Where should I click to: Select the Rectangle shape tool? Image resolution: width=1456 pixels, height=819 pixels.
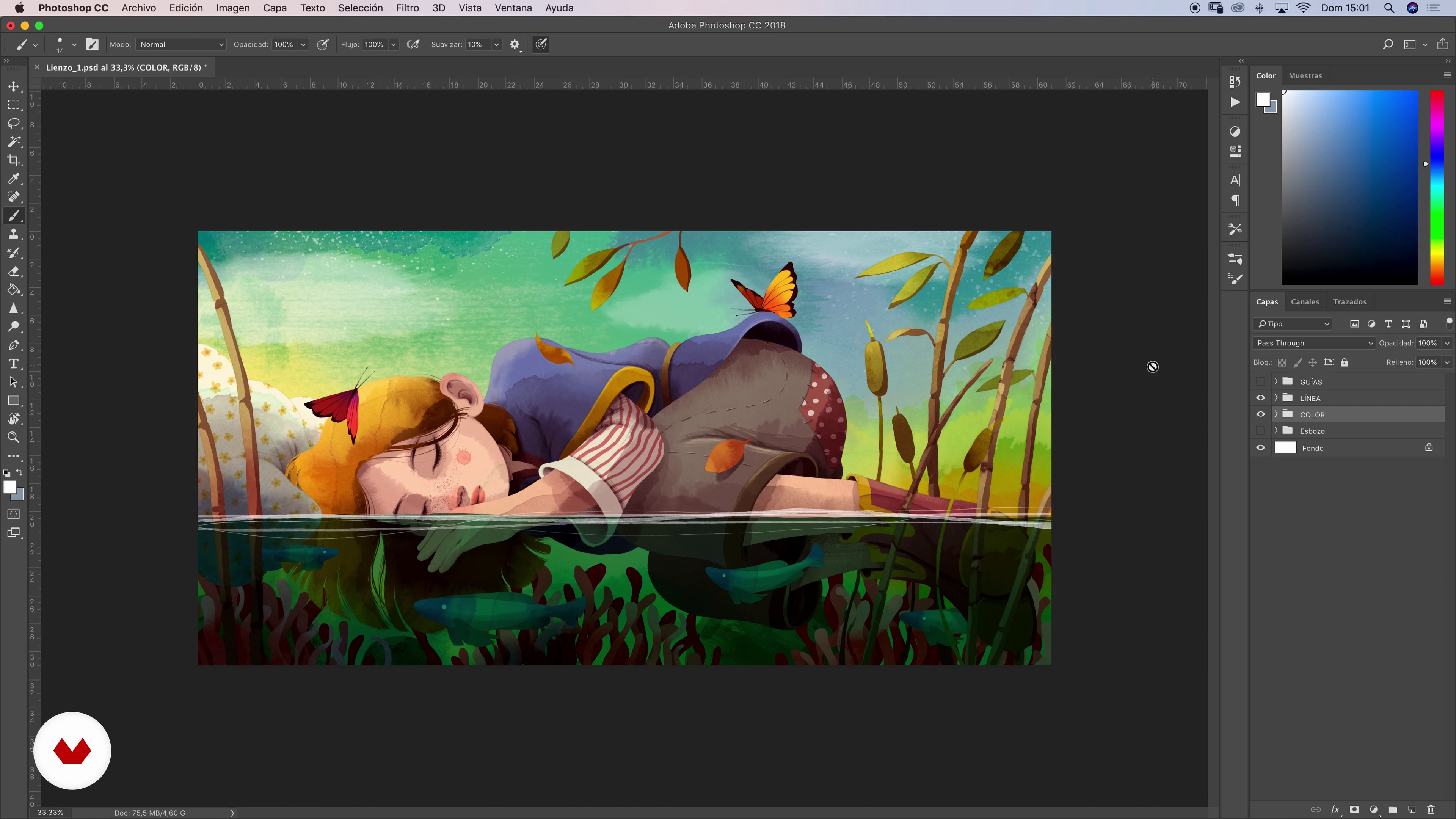coord(14,400)
